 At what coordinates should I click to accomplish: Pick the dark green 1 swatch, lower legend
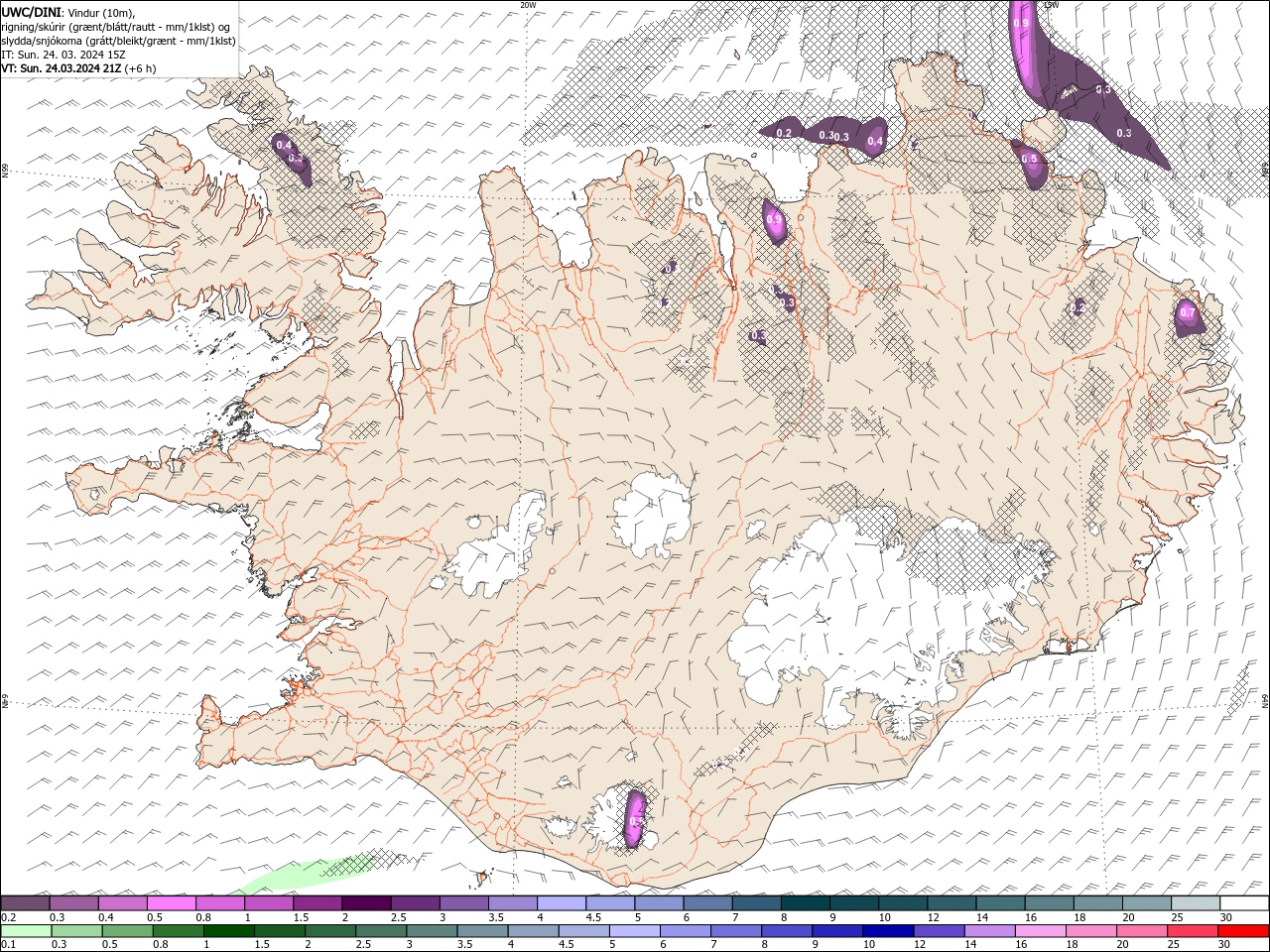tap(229, 931)
